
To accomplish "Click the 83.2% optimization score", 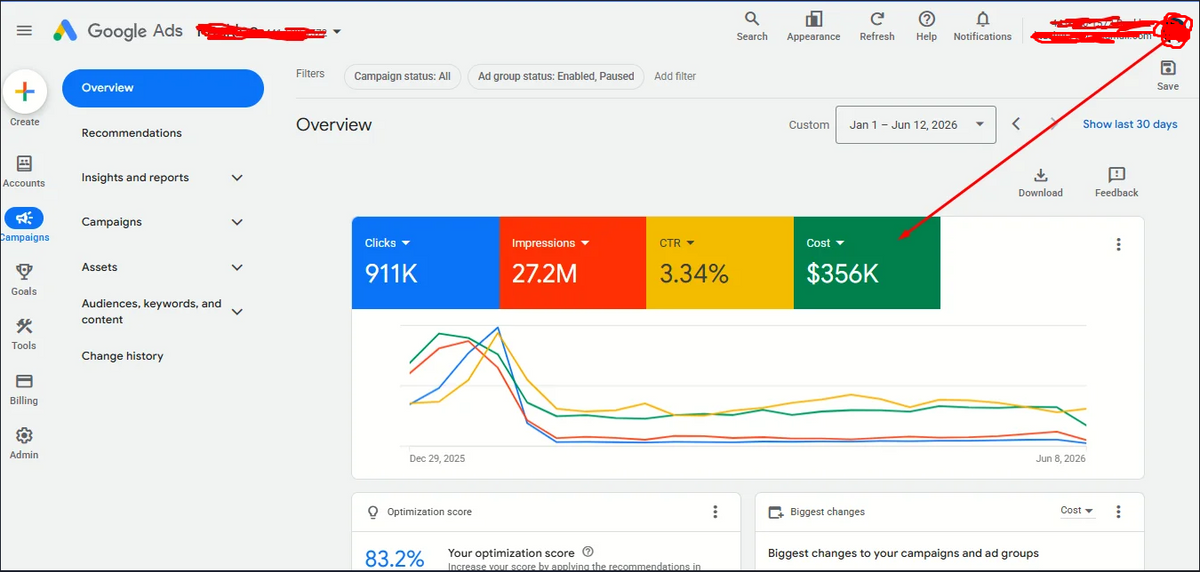I will point(395,558).
